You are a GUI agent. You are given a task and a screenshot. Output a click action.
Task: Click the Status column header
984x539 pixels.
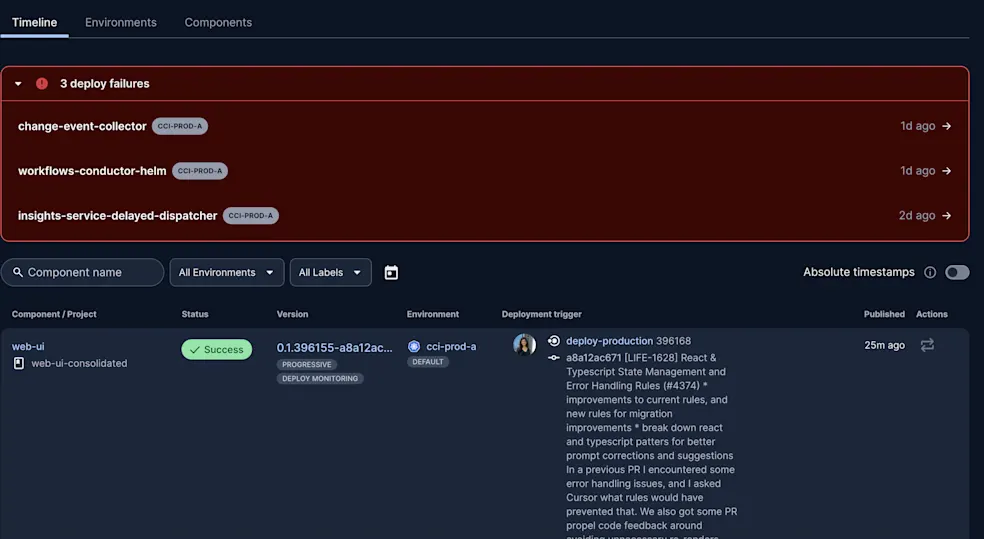click(x=195, y=314)
